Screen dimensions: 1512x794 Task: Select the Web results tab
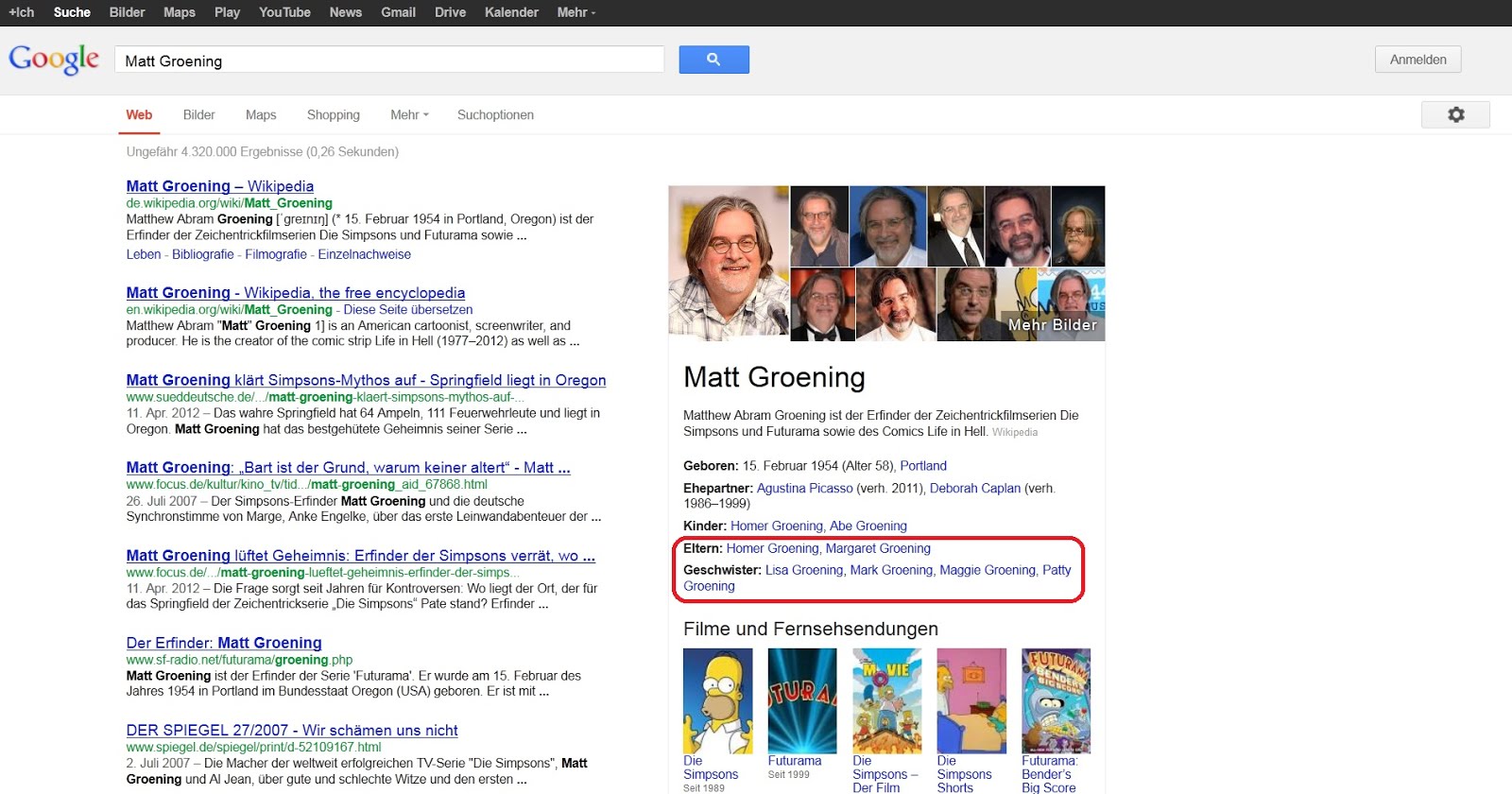pyautogui.click(x=139, y=114)
